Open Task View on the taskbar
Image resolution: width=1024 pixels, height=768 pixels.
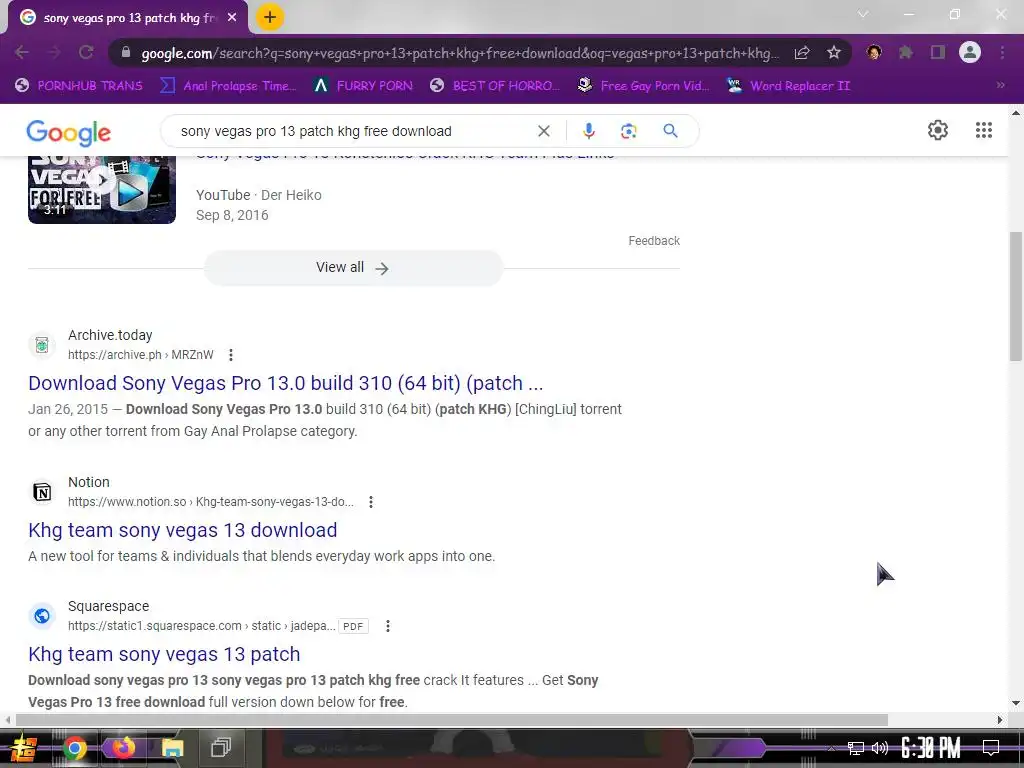point(221,748)
